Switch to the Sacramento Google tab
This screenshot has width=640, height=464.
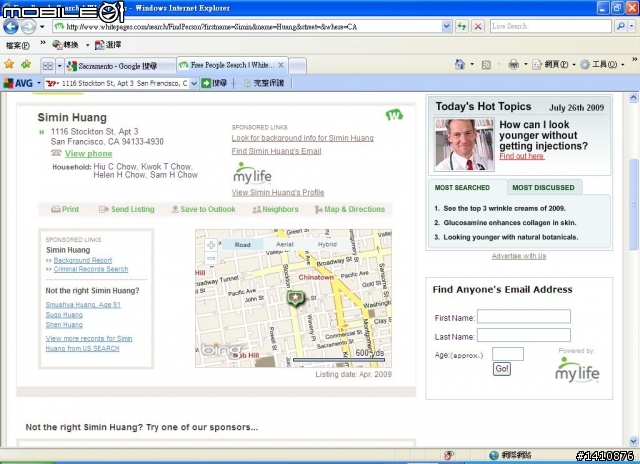click(x=120, y=66)
